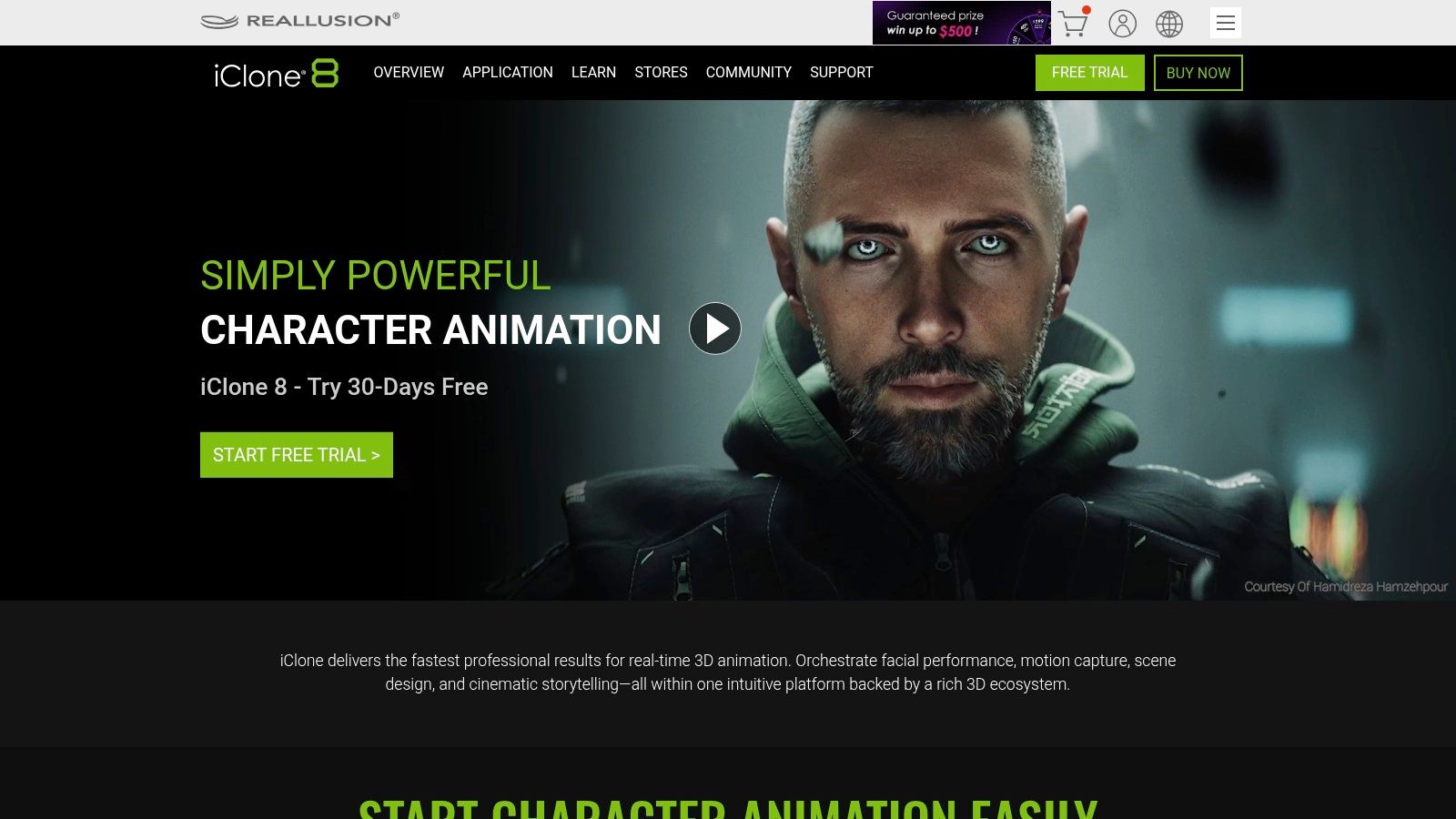Image resolution: width=1456 pixels, height=819 pixels.
Task: Expand the APPLICATION navigation menu
Action: click(x=508, y=72)
